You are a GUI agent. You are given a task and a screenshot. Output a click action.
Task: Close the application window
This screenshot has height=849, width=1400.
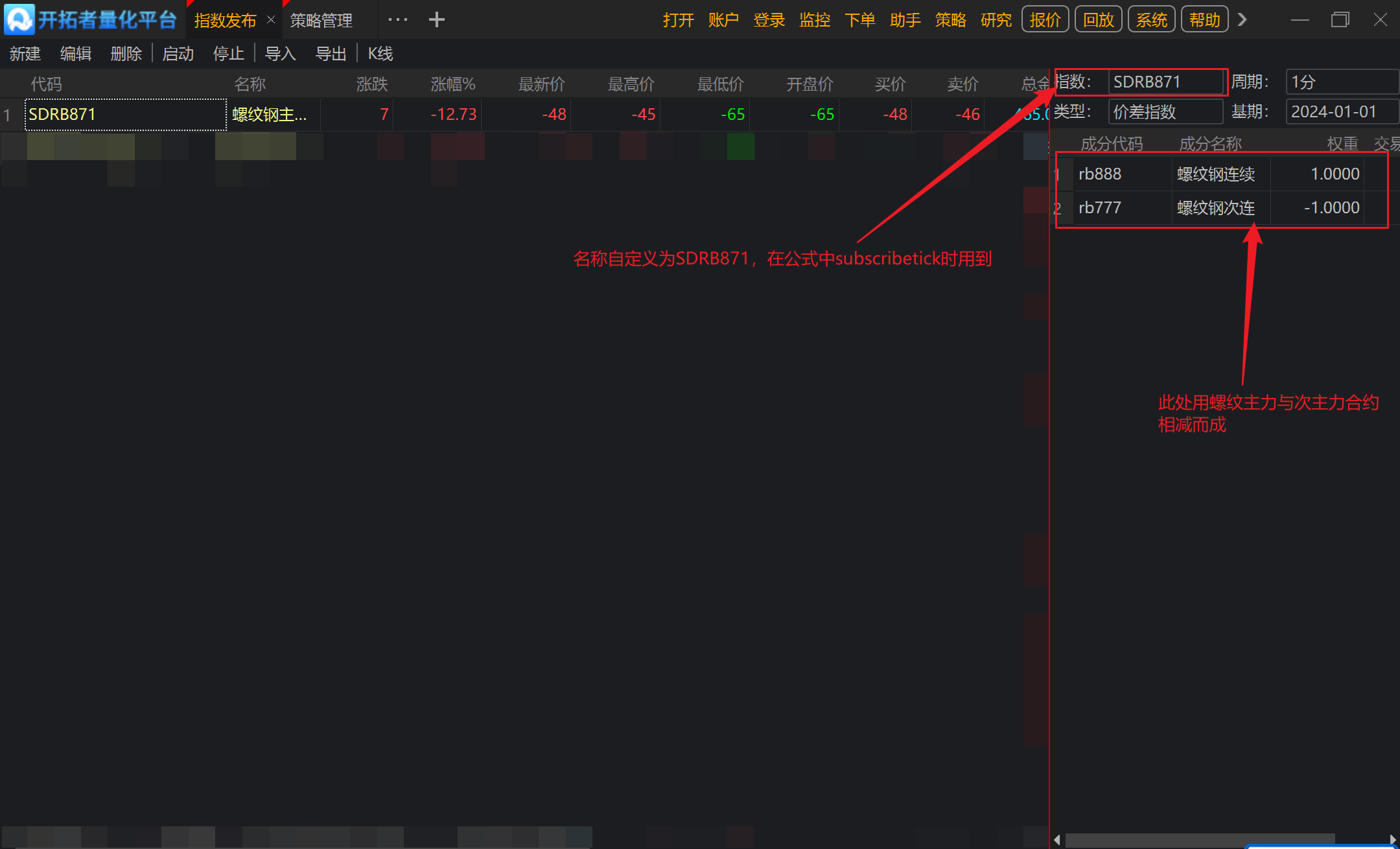click(x=1381, y=20)
